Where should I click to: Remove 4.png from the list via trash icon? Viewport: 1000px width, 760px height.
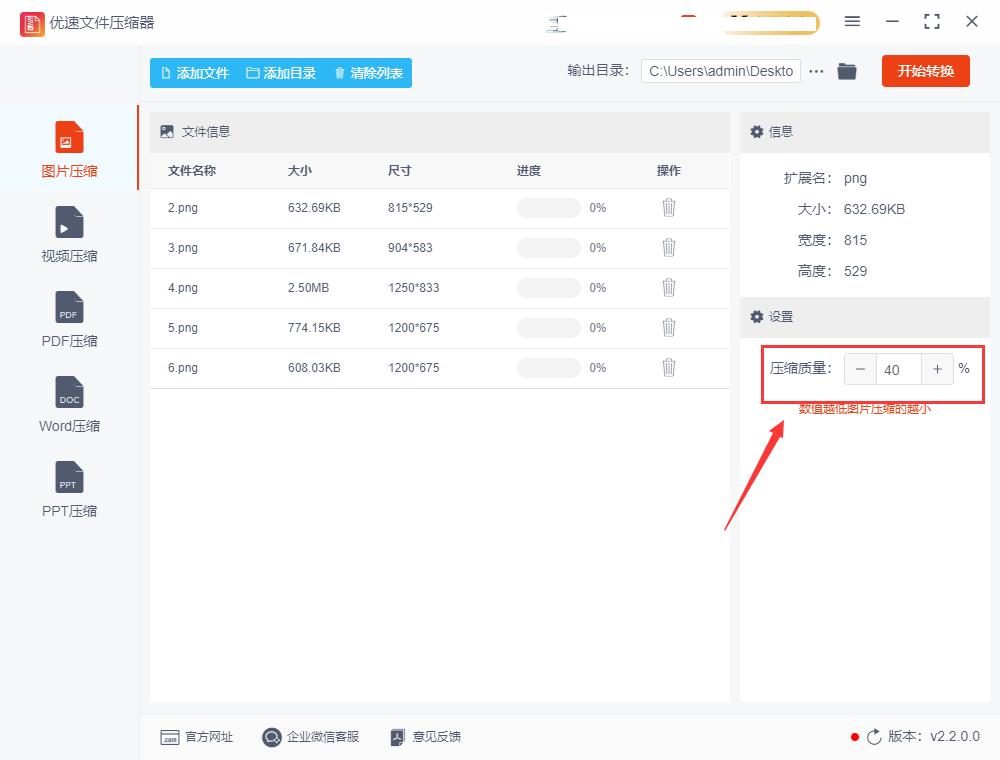[x=668, y=287]
